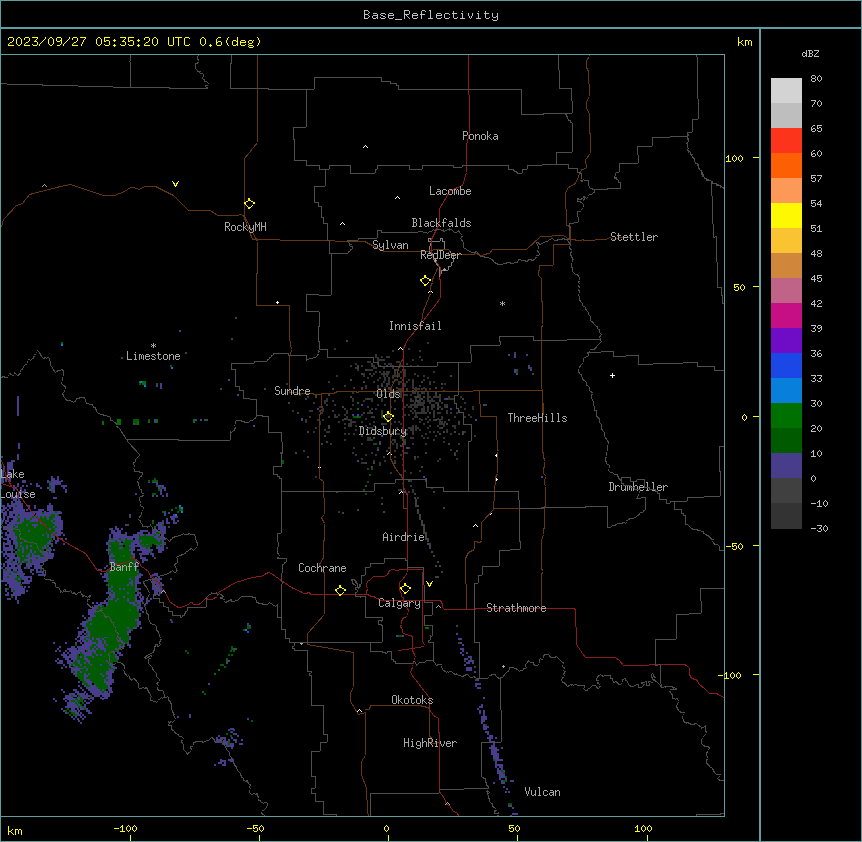Screen dimensions: 862x842
Task: Click the Sundre label
Action: pos(292,391)
